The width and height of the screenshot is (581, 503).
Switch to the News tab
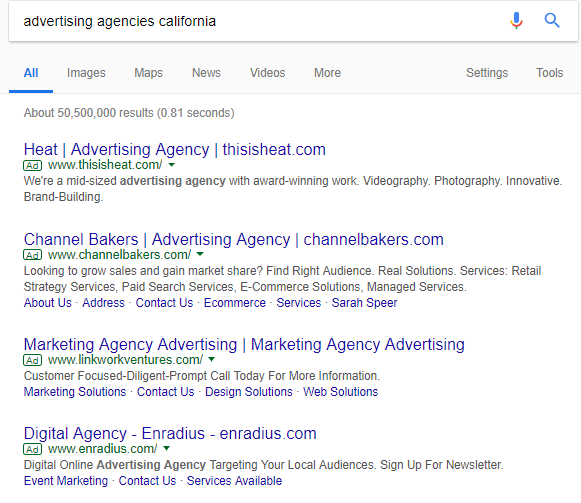206,73
